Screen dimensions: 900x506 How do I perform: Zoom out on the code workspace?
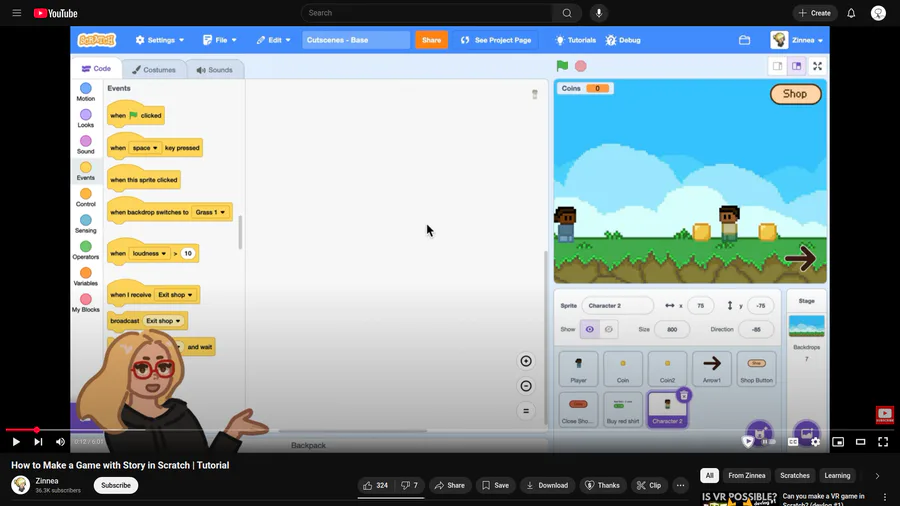point(526,386)
